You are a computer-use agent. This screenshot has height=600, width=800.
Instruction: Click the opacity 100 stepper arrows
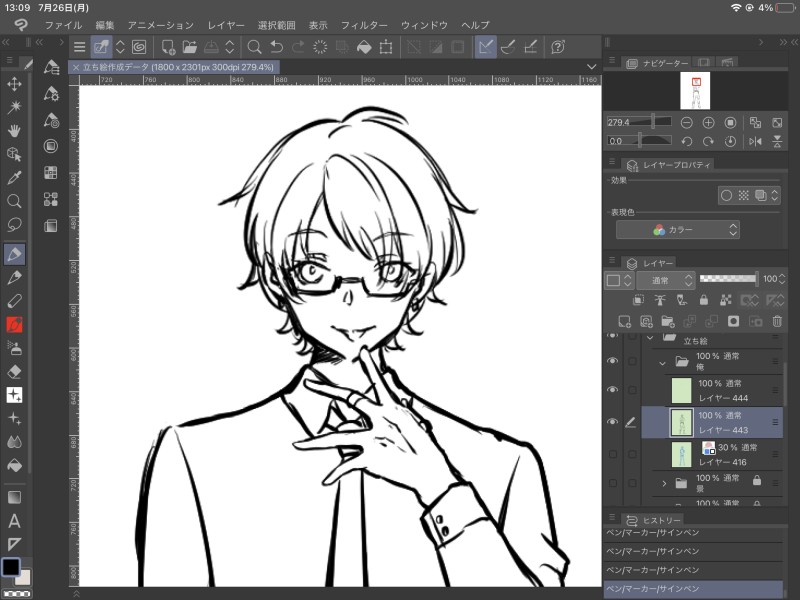pyautogui.click(x=782, y=279)
